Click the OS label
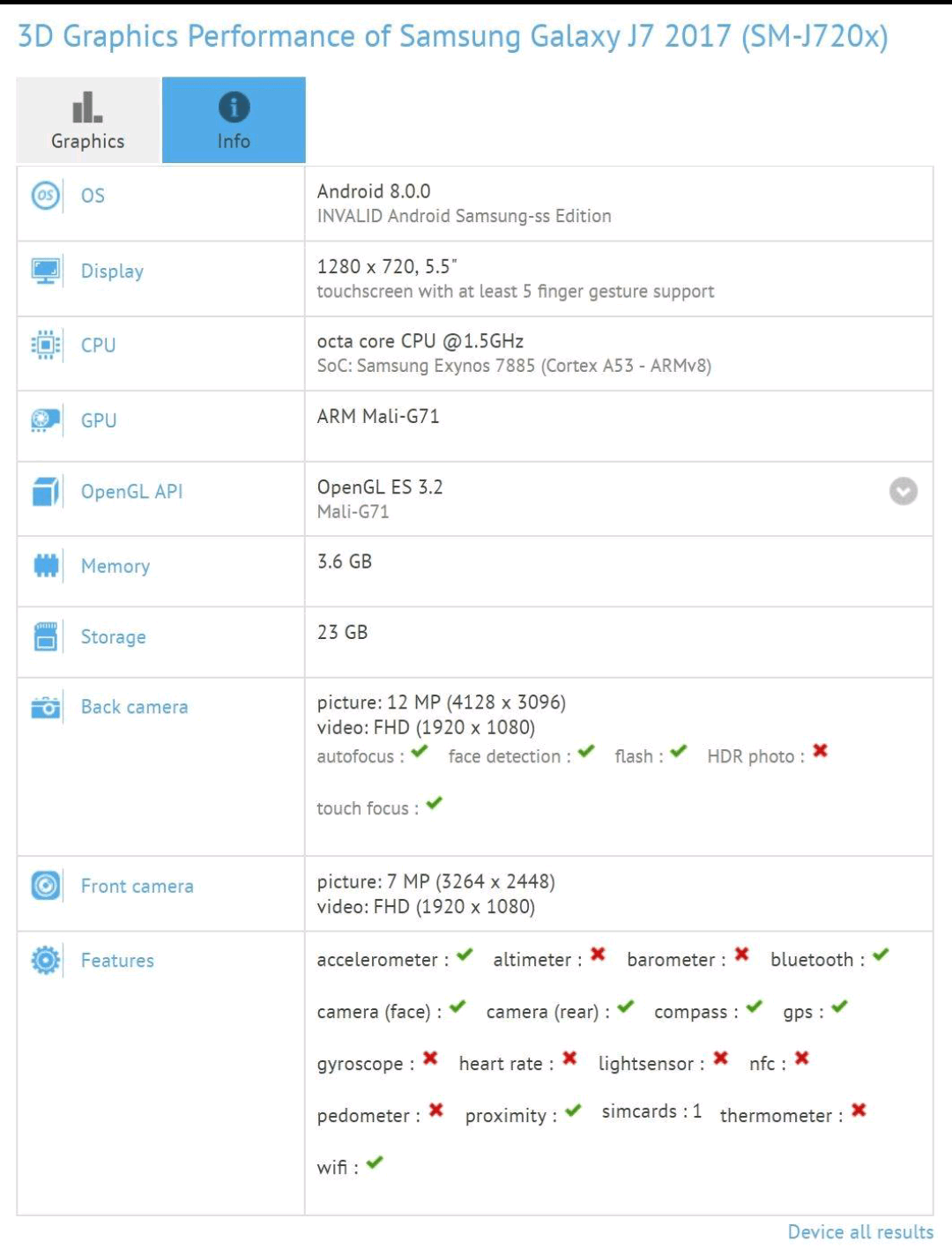Viewport: 952px width, 1256px height. point(93,196)
